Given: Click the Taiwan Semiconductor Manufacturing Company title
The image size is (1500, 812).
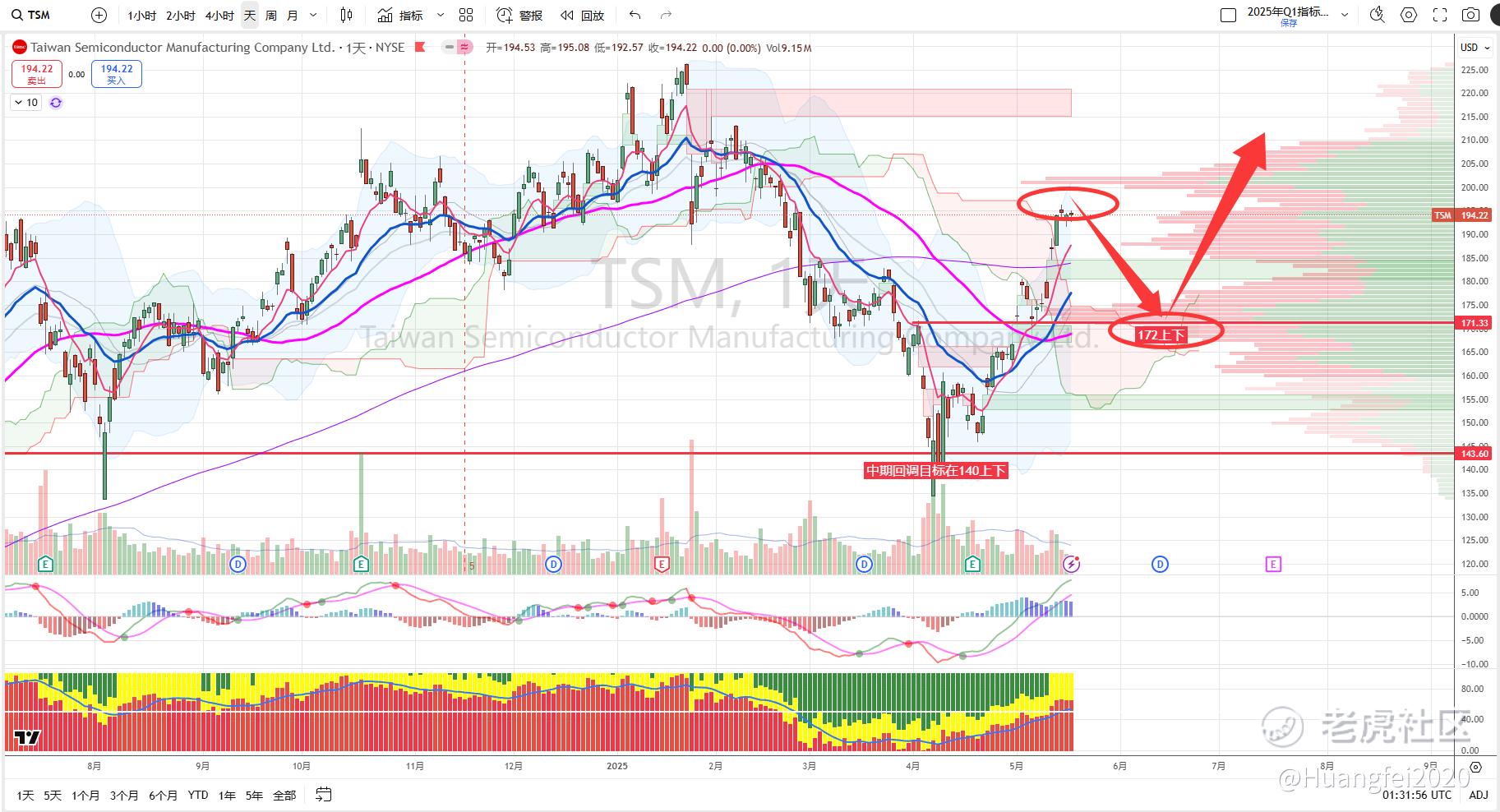Looking at the screenshot, I should 183,48.
